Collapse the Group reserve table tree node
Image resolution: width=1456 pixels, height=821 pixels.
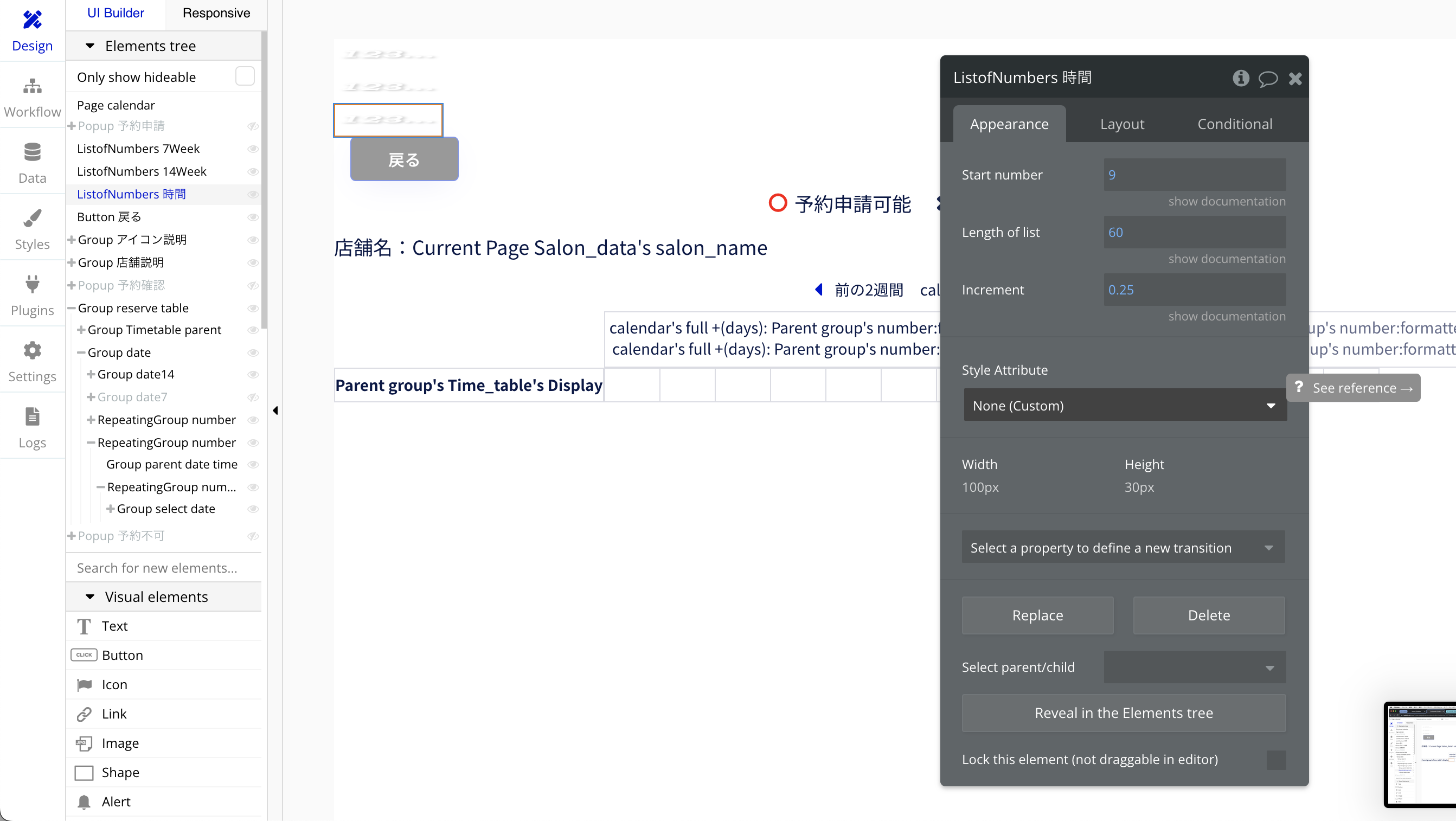pos(72,308)
